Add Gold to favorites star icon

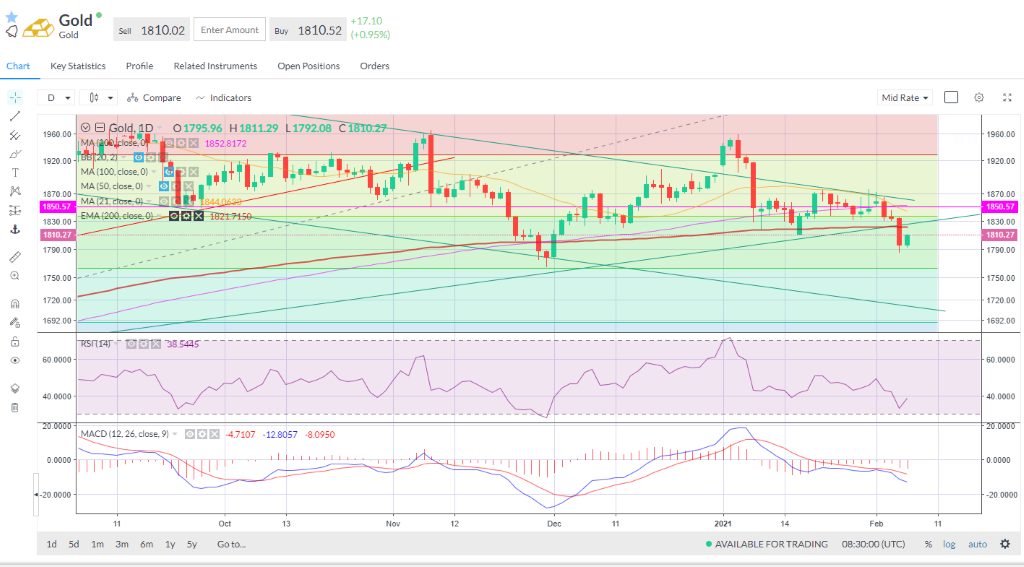click(x=12, y=17)
